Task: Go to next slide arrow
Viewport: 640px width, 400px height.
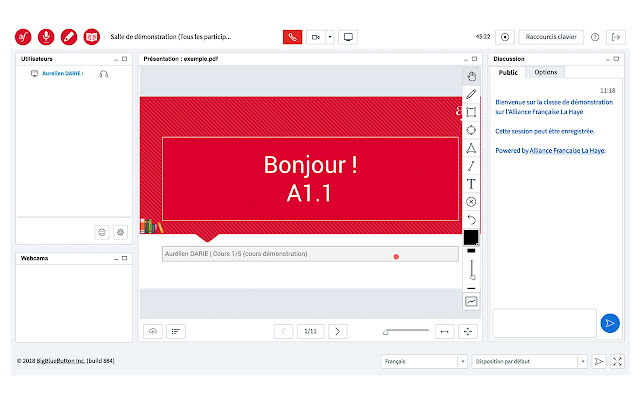Action: tap(338, 331)
